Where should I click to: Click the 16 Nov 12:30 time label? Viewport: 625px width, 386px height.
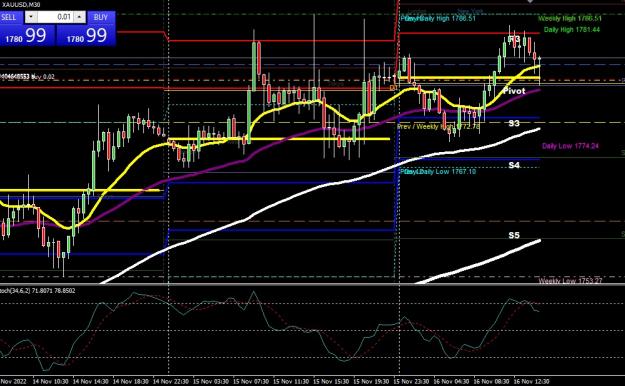tap(531, 381)
